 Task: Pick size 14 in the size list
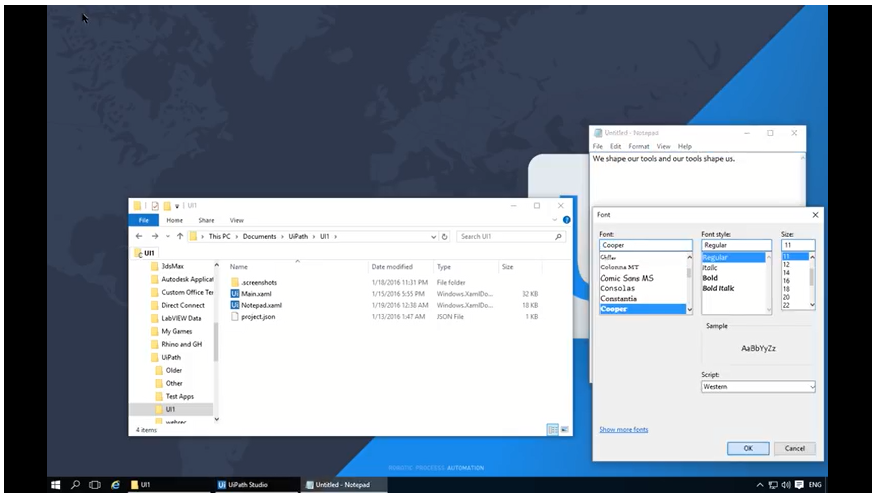click(x=786, y=273)
